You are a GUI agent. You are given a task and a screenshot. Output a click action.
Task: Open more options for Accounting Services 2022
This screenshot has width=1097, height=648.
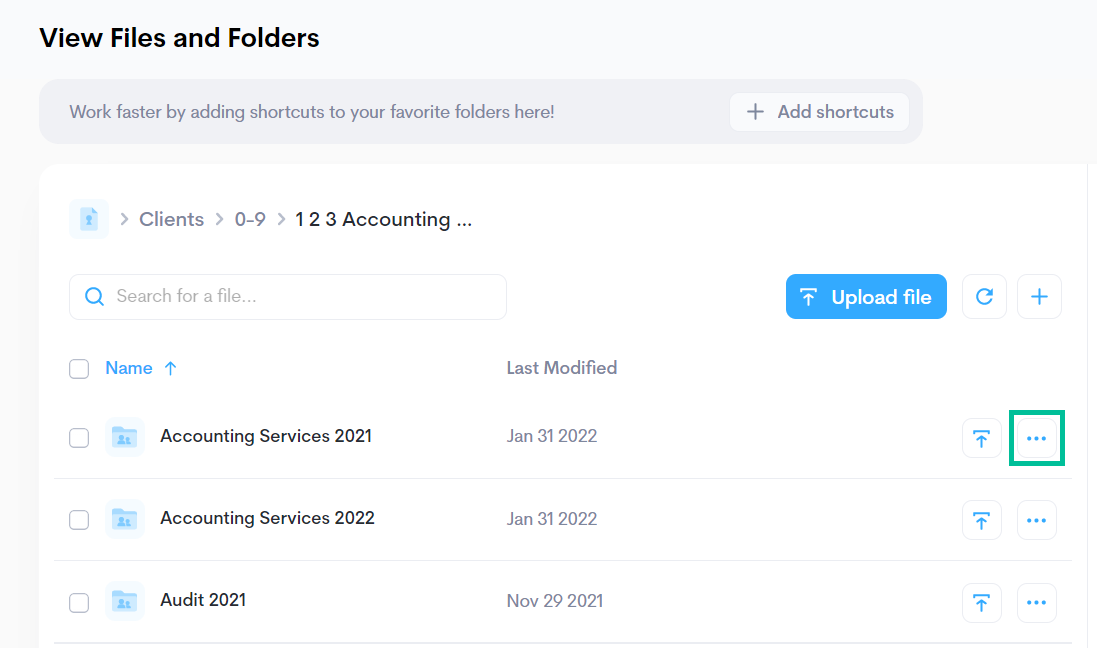[1036, 520]
